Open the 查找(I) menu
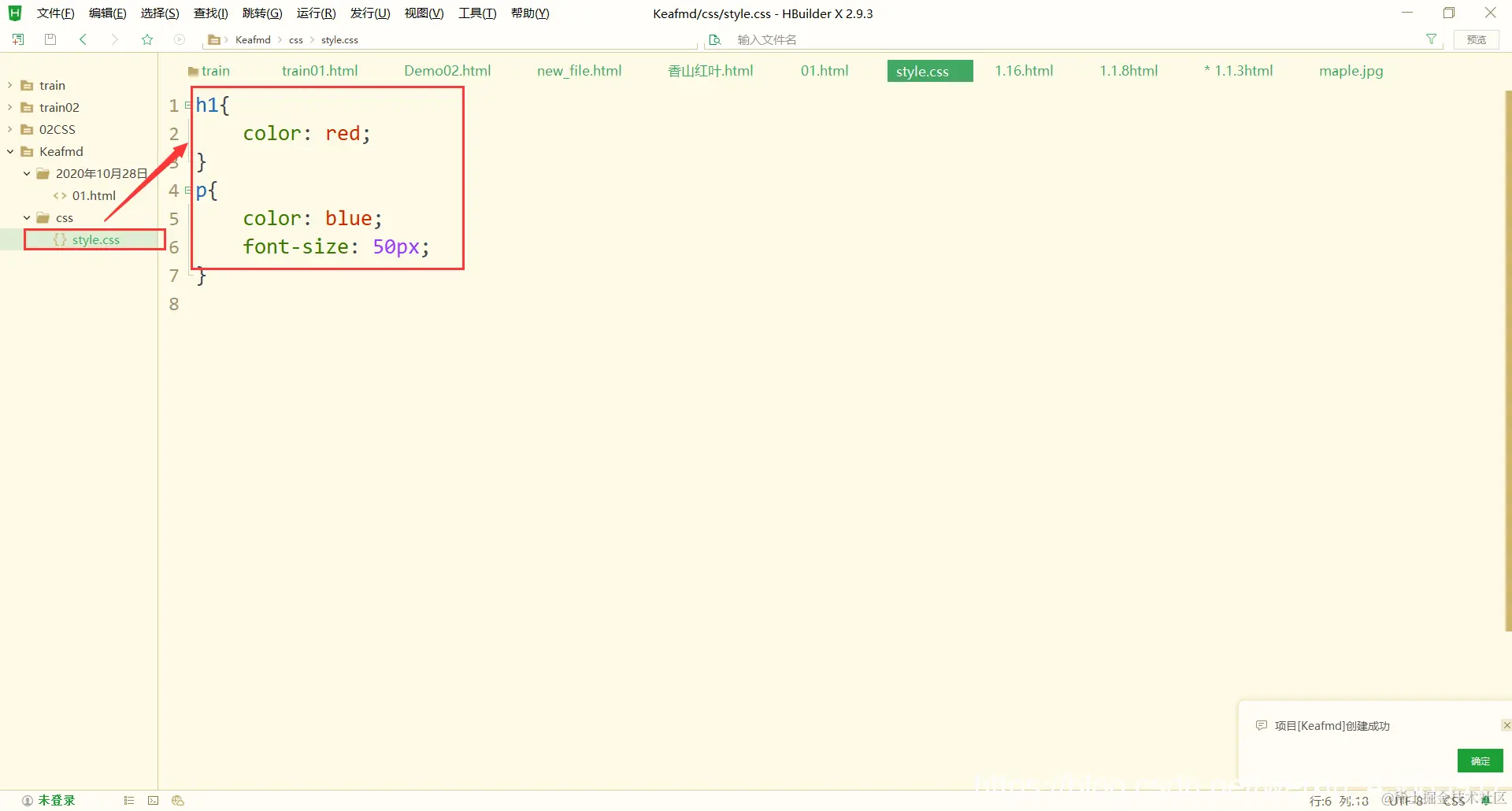Screen dimensions: 1512x811 pos(211,13)
